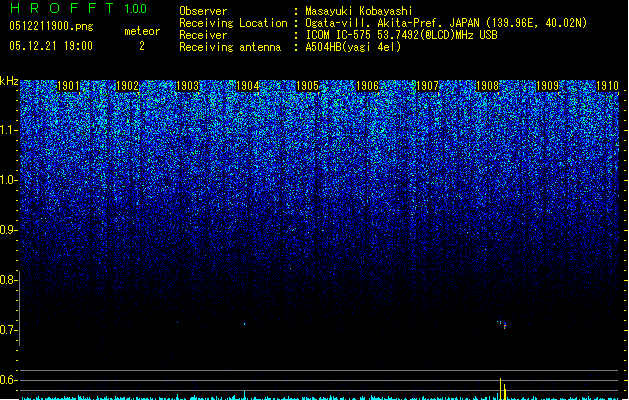Click the 1904 time marker
This screenshot has width=629, height=400.
[248, 86]
